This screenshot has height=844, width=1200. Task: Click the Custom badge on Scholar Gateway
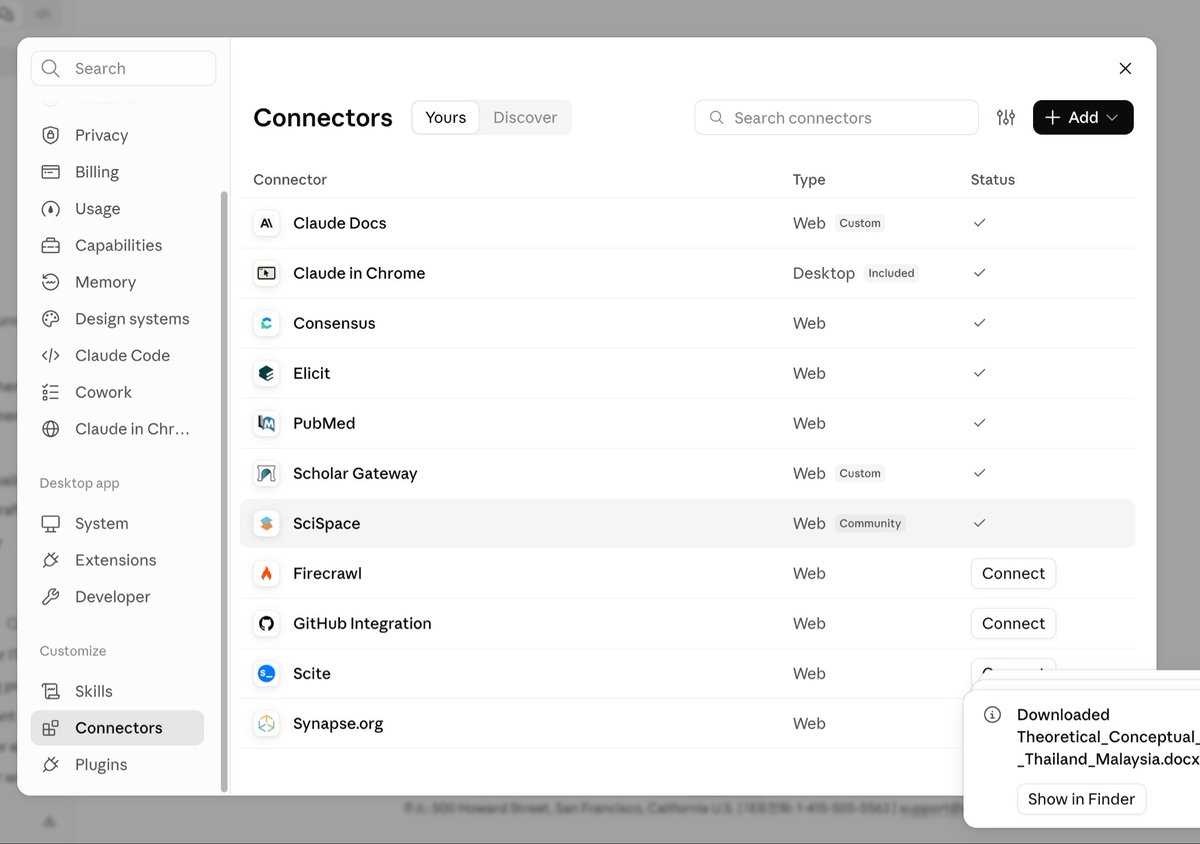tap(860, 473)
